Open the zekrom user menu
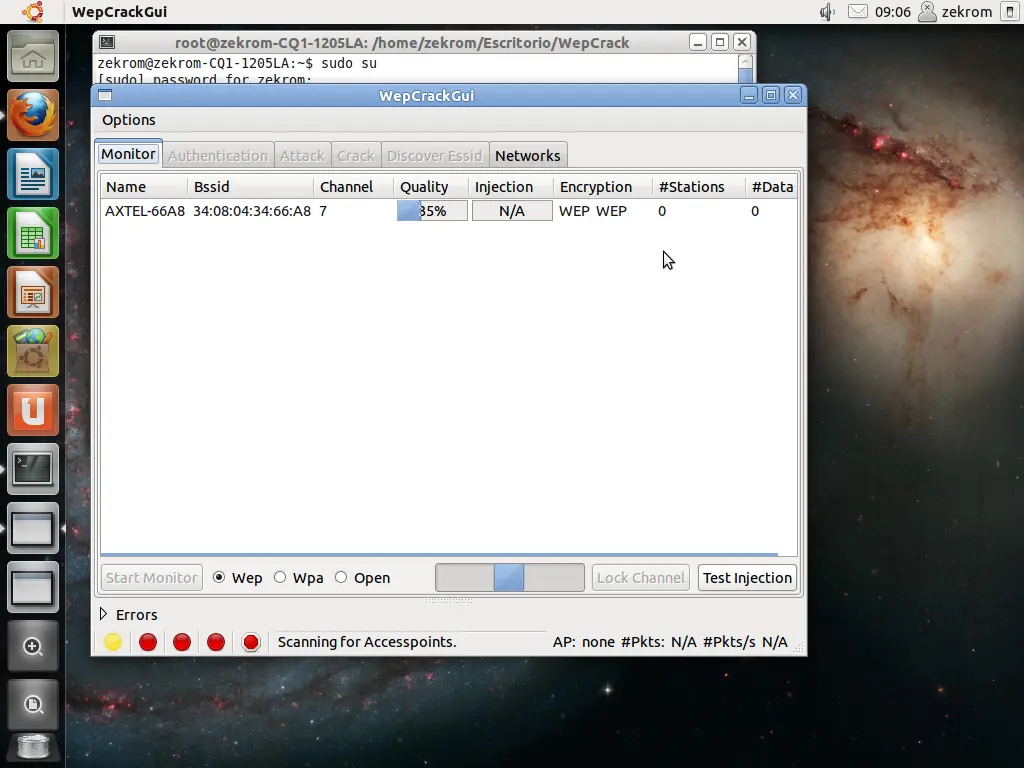Image resolution: width=1024 pixels, height=768 pixels. point(955,12)
